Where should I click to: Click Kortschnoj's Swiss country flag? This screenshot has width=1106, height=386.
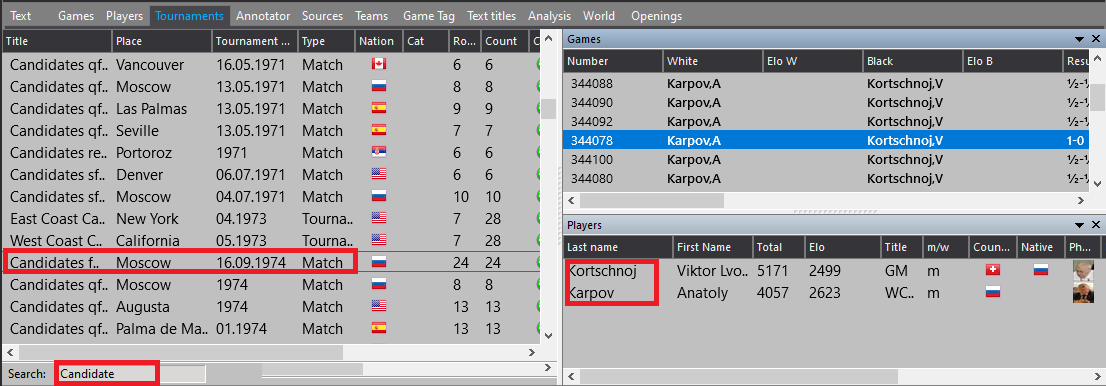[x=992, y=270]
